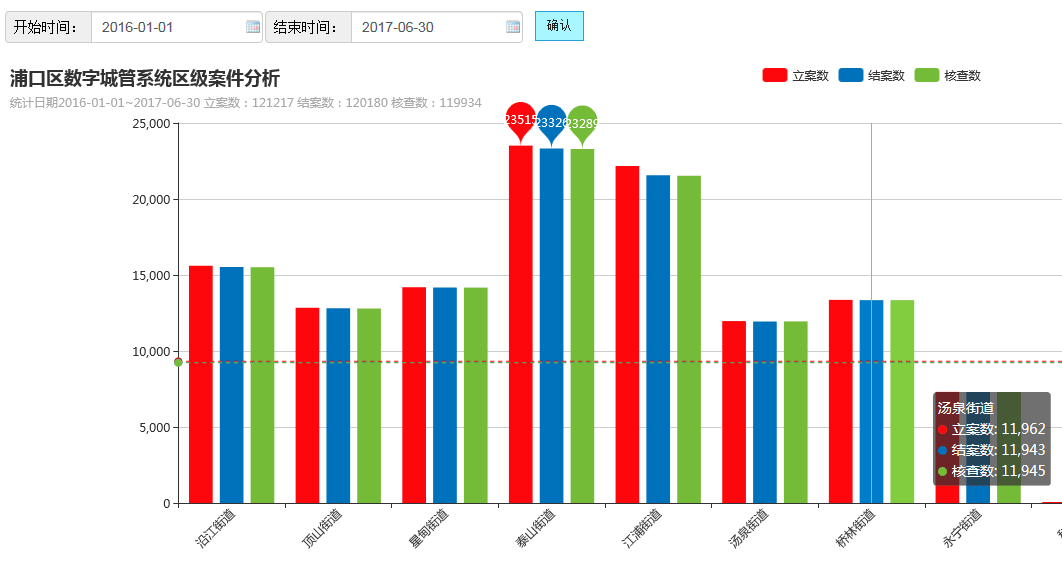This screenshot has height=571, width=1062.
Task: Click the 开始时间 date field showing 2016-01-01
Action: click(x=166, y=27)
